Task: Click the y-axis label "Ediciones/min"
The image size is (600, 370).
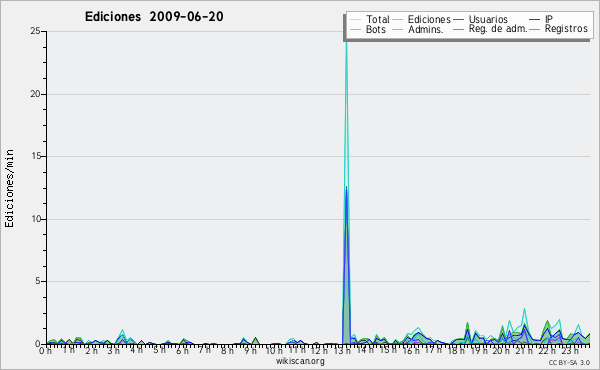Action: click(x=9, y=188)
